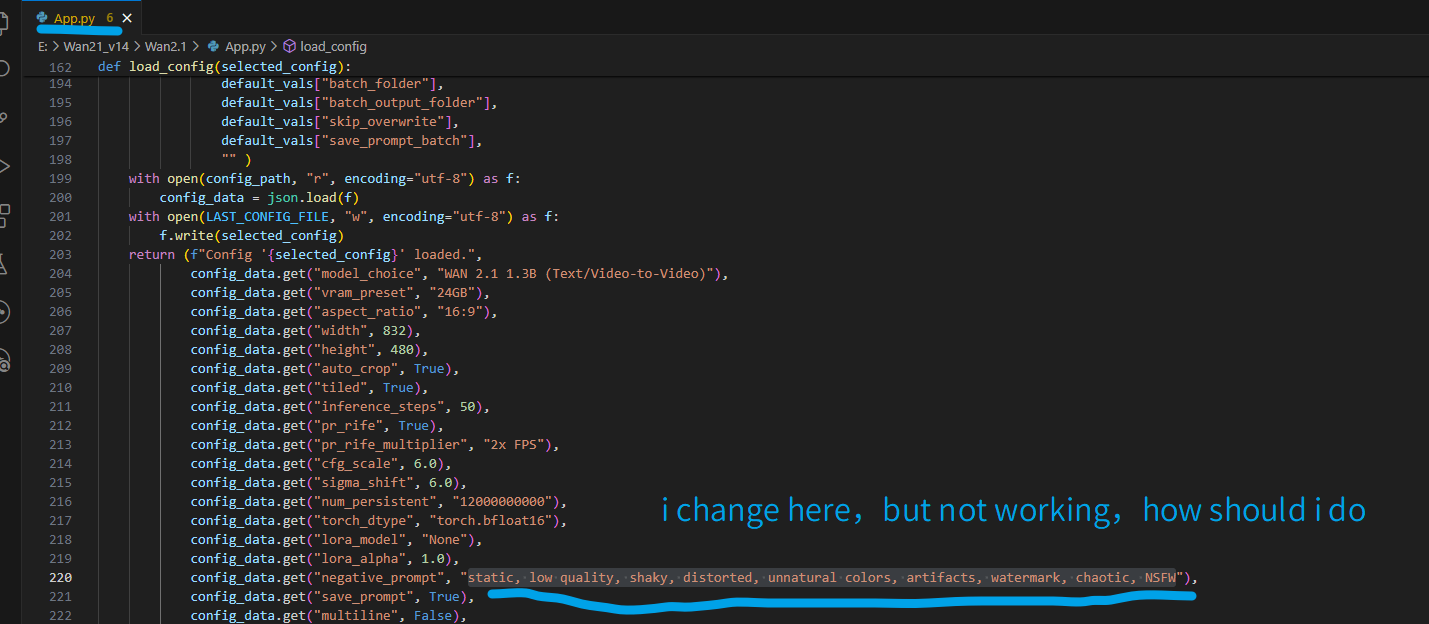Image resolution: width=1429 pixels, height=624 pixels.
Task: Open the Wan2.1 breadcrumb folder
Action: click(167, 46)
